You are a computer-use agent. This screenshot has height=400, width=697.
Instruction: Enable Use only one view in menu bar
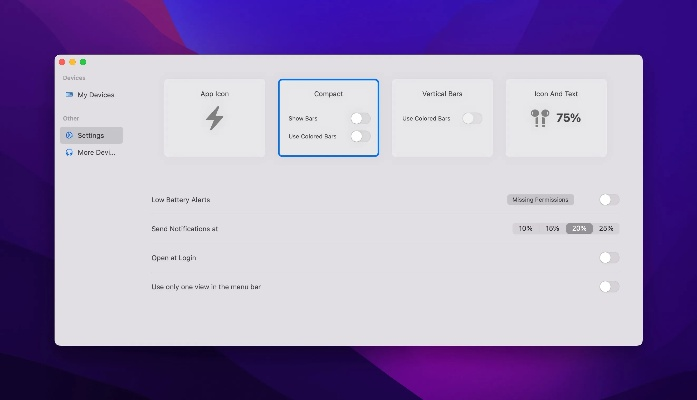pyautogui.click(x=608, y=287)
